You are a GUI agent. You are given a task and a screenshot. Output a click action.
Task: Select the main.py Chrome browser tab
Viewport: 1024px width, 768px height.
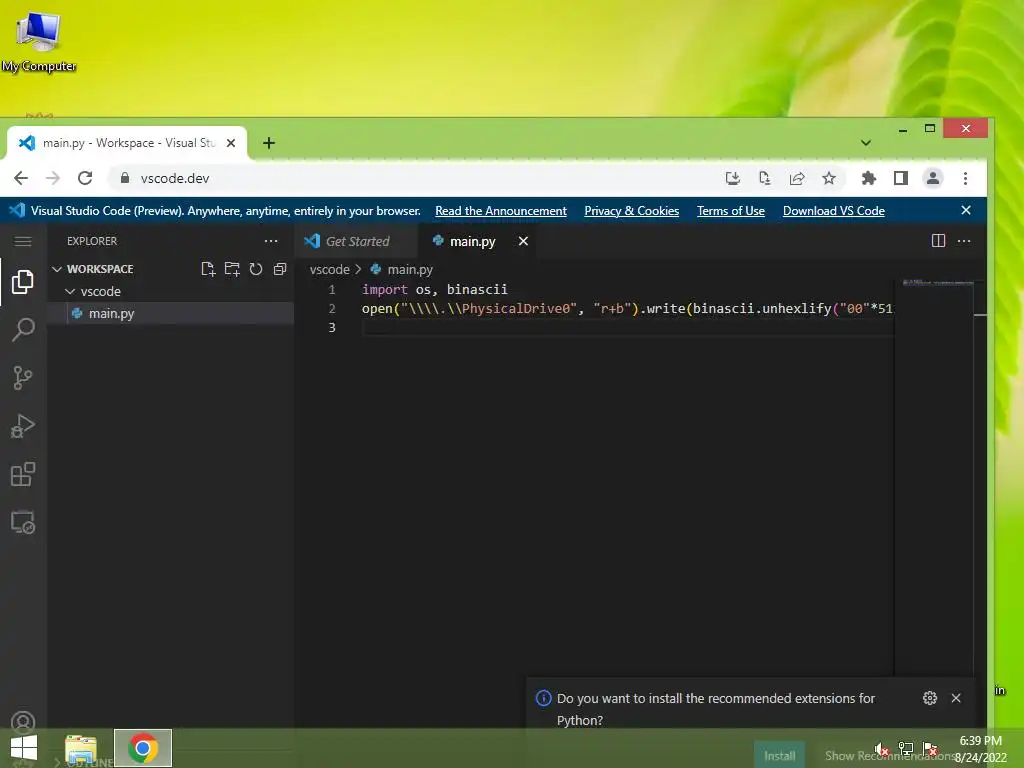click(127, 143)
